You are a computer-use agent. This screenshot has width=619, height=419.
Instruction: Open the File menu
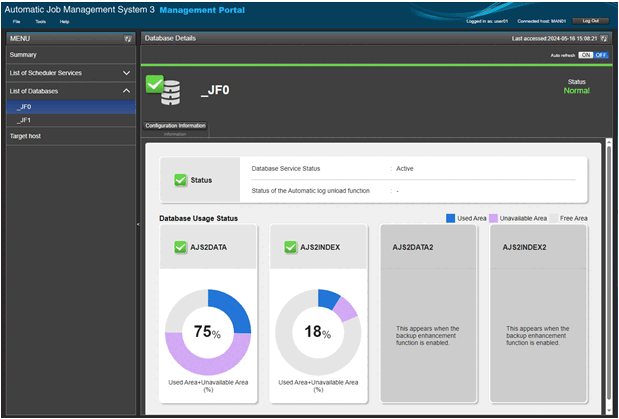point(17,21)
